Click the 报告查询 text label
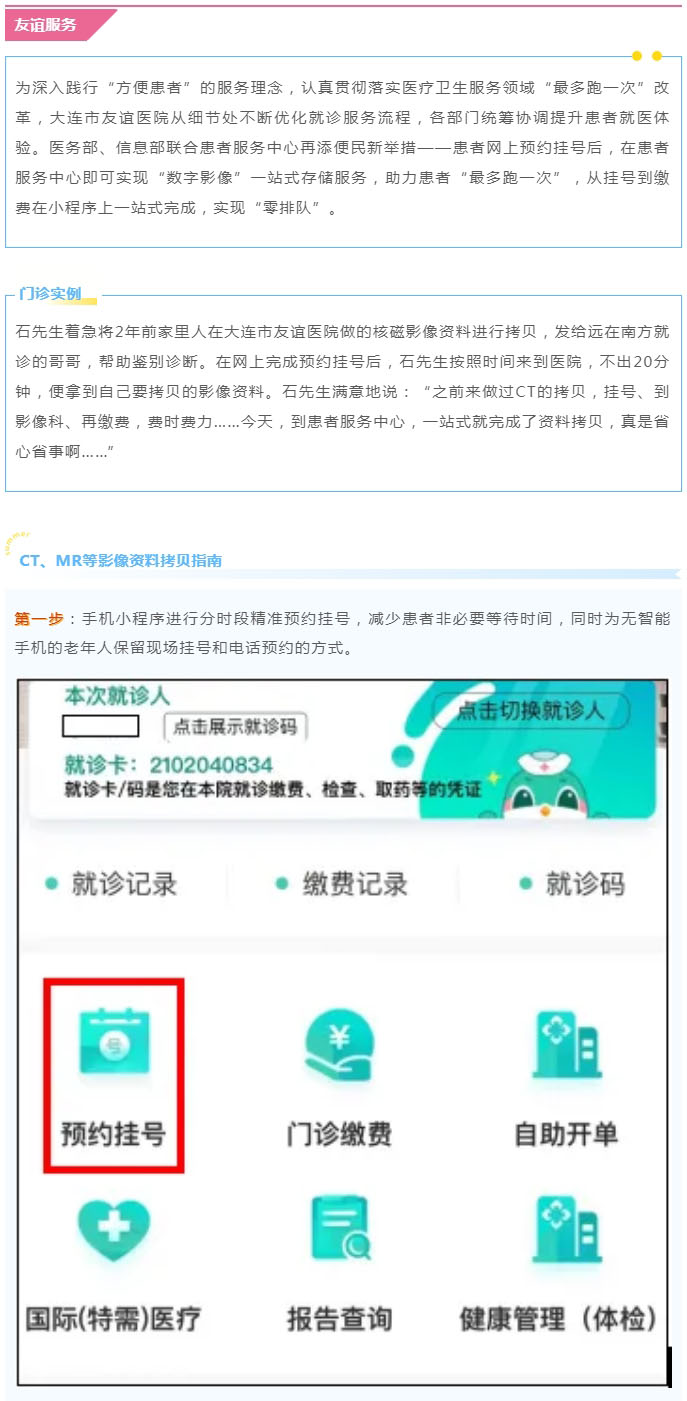The height and width of the screenshot is (1401, 687). click(x=339, y=1318)
